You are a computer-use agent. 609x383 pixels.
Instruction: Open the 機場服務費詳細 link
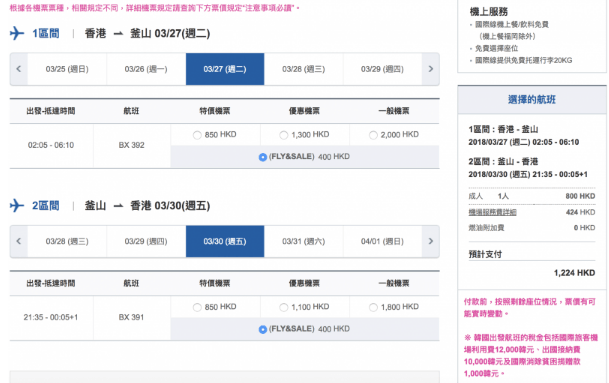492,212
